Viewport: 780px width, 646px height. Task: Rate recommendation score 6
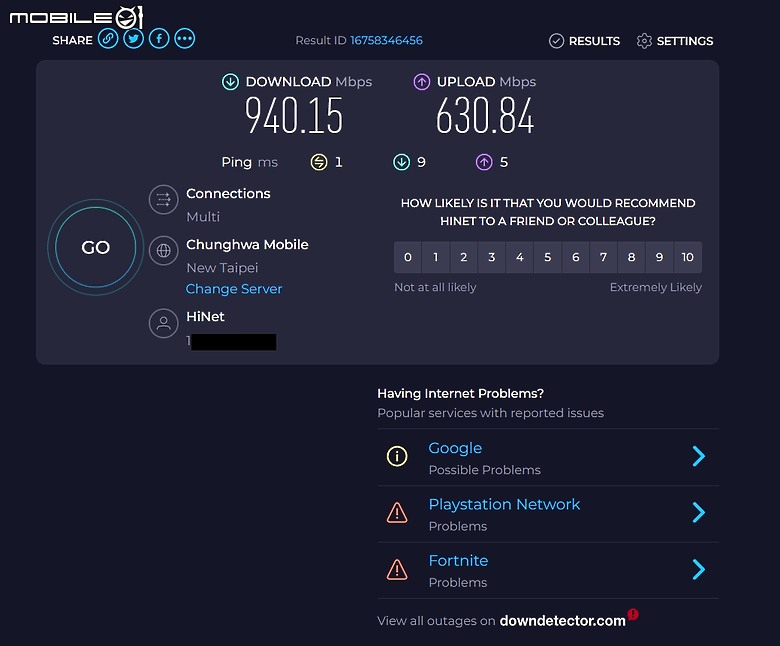pyautogui.click(x=576, y=257)
